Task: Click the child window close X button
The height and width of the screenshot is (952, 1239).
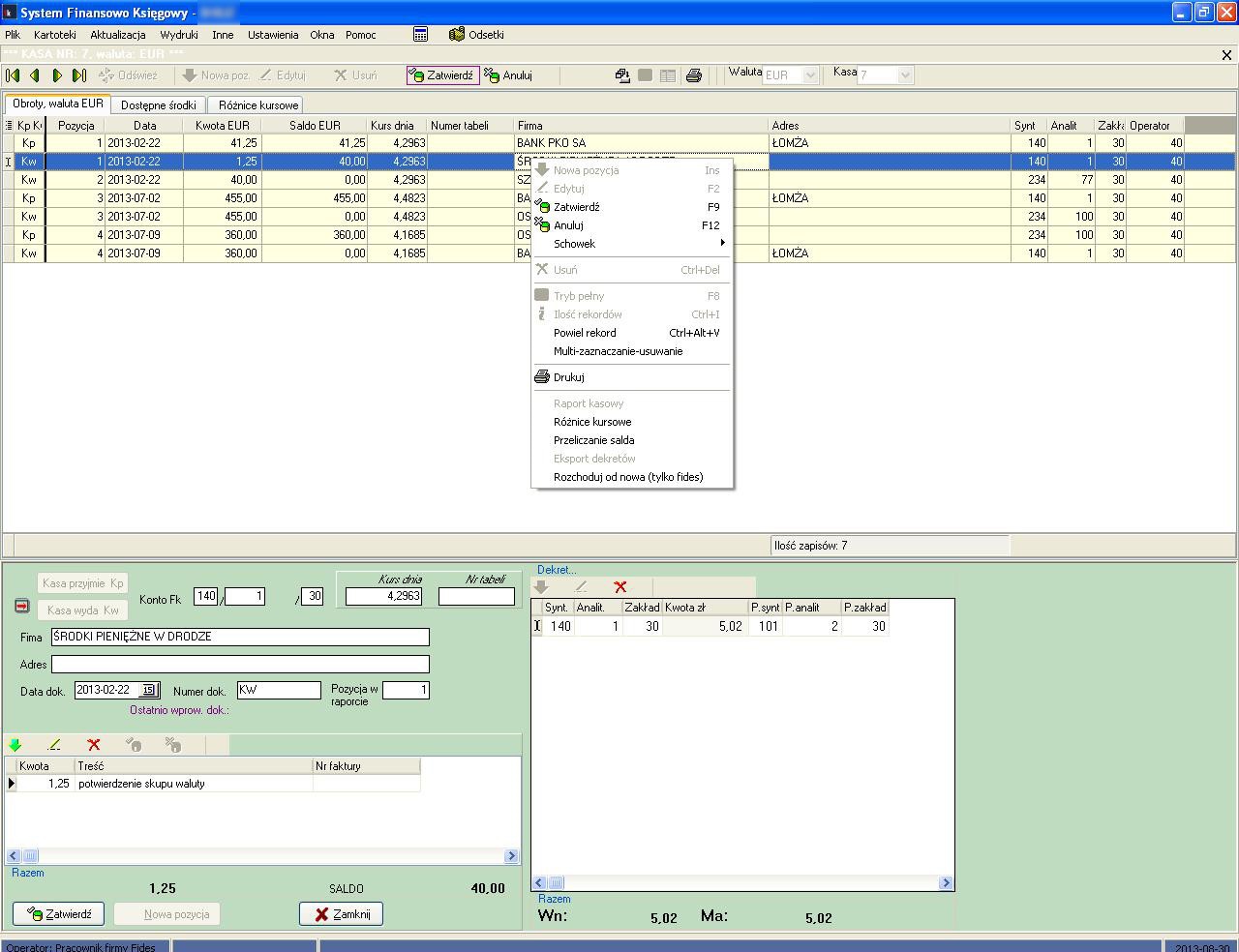Action: coord(1227,55)
